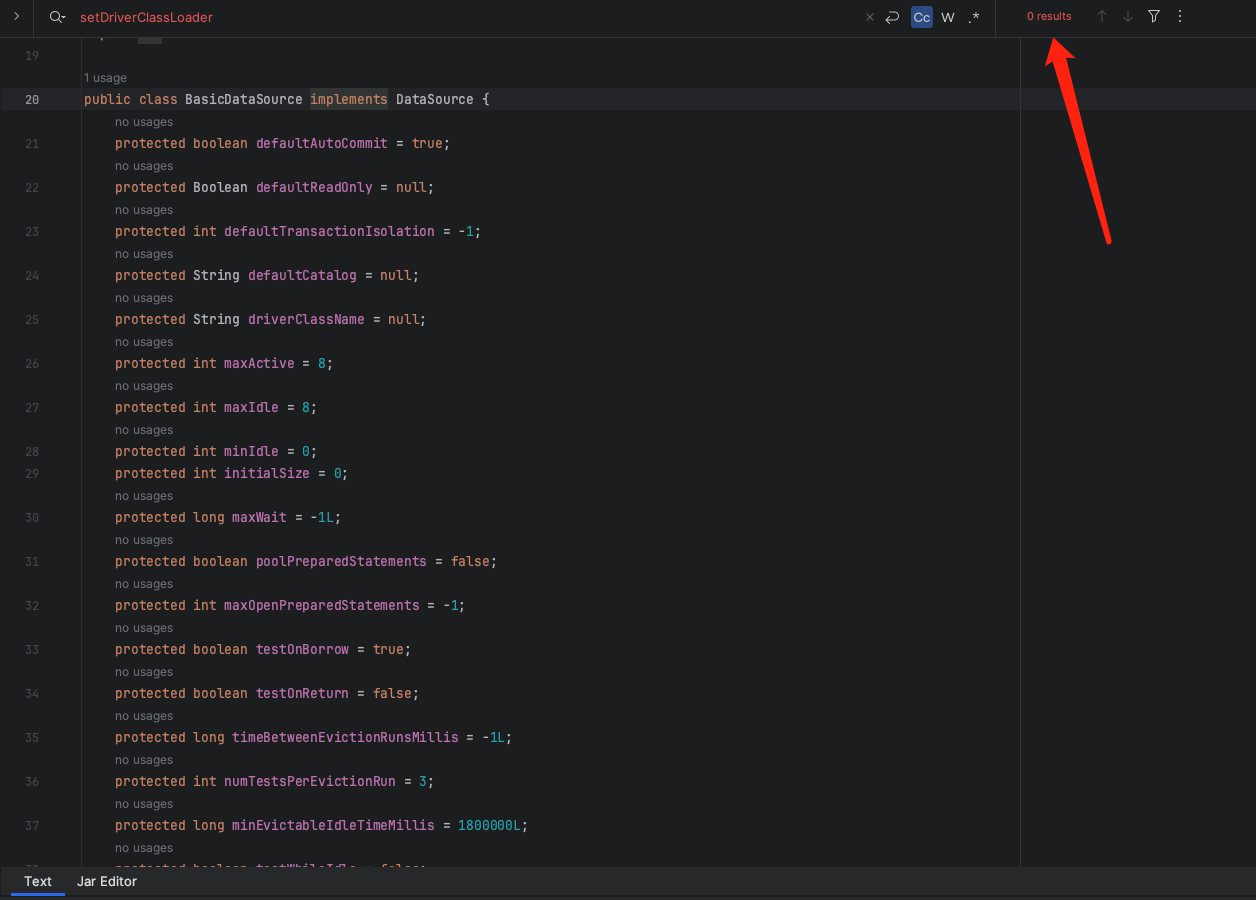Click line number 25 in gutter

(x=32, y=319)
